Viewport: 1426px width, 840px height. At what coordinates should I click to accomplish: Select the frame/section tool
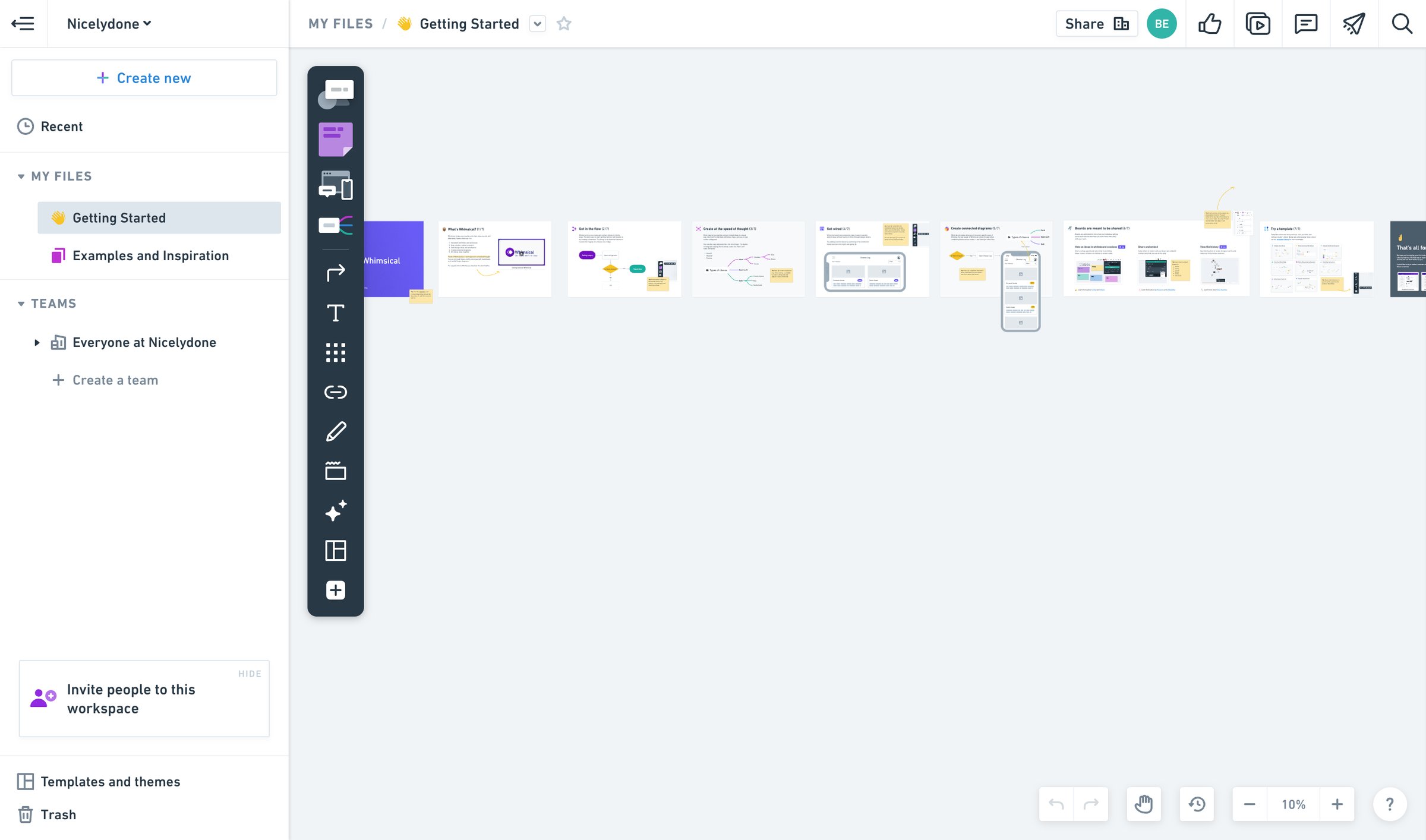coord(336,470)
